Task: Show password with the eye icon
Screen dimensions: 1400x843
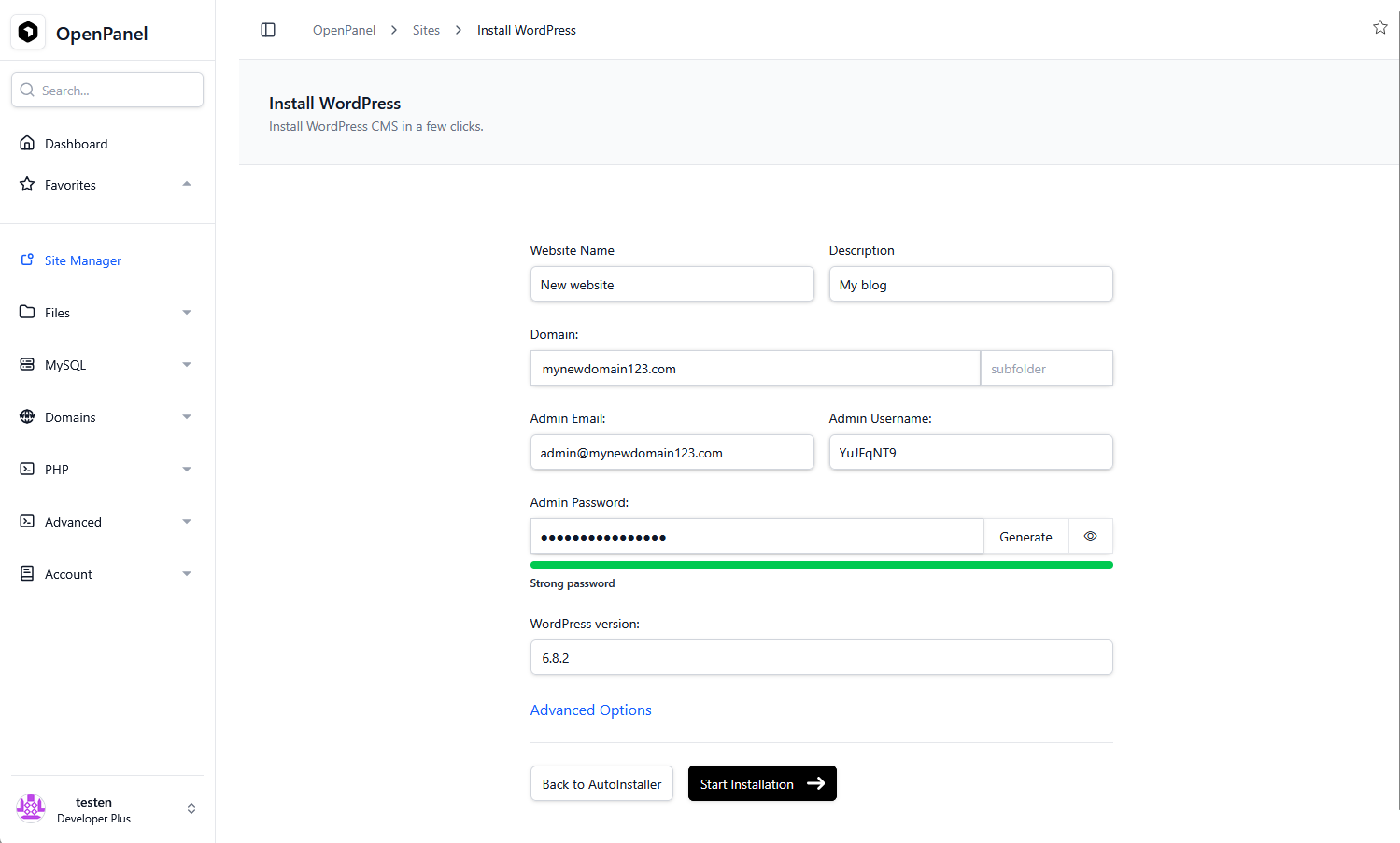Action: pos(1090,536)
